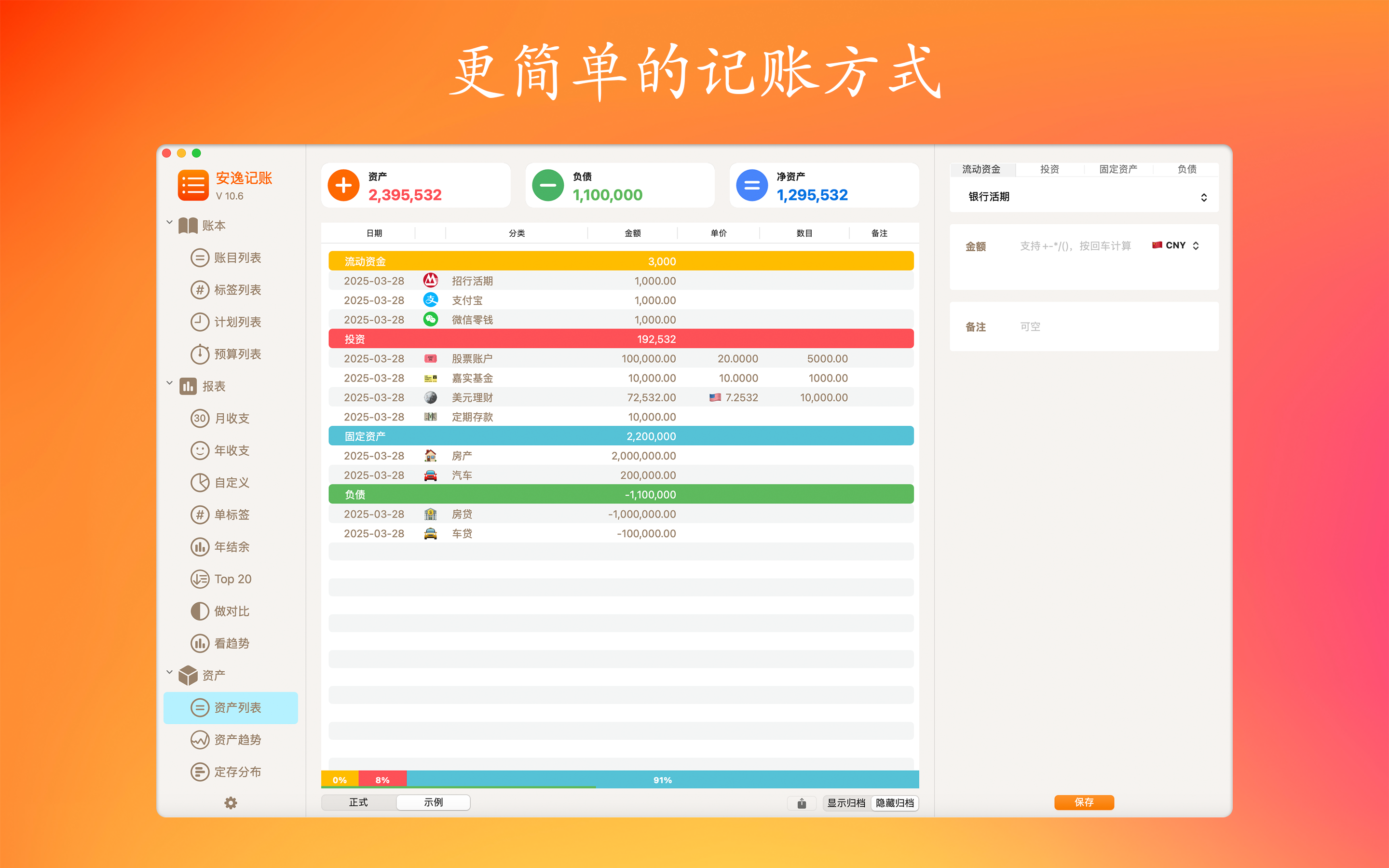Open the 计划列表 clock icon item

click(x=231, y=322)
